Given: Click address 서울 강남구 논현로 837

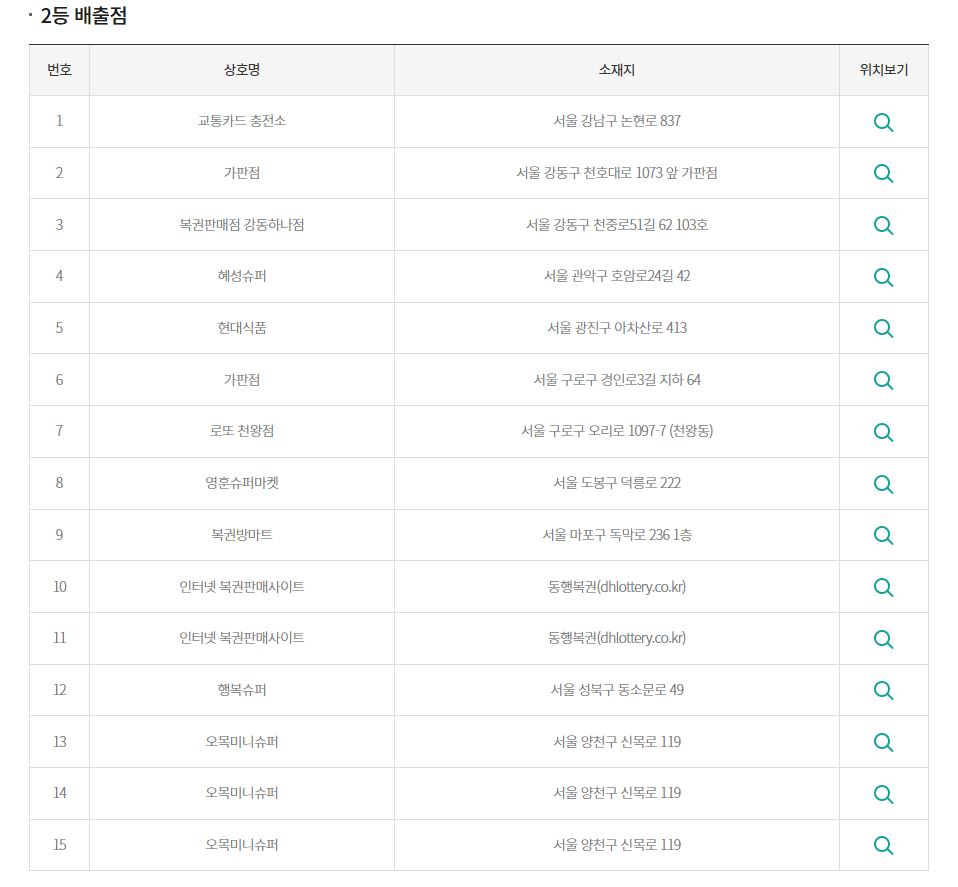Looking at the screenshot, I should (616, 121).
